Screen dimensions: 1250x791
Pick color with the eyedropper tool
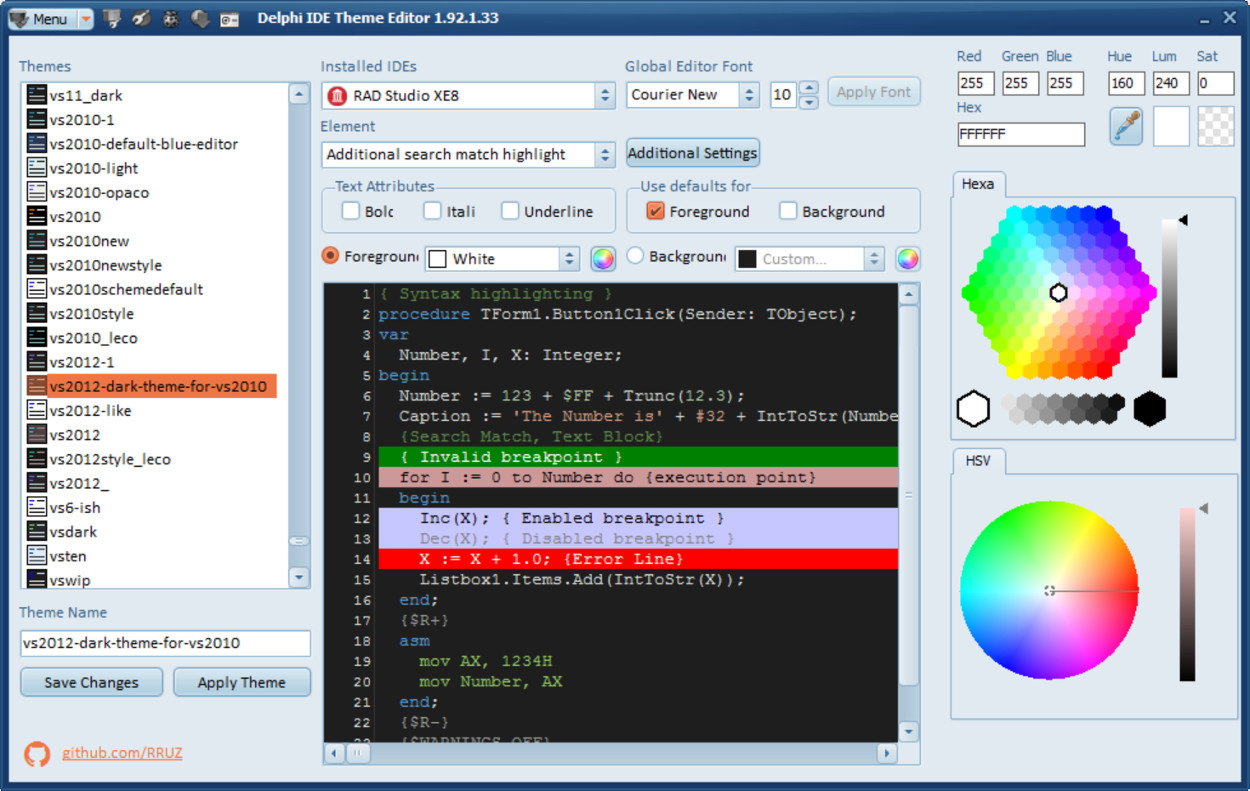[1127, 127]
